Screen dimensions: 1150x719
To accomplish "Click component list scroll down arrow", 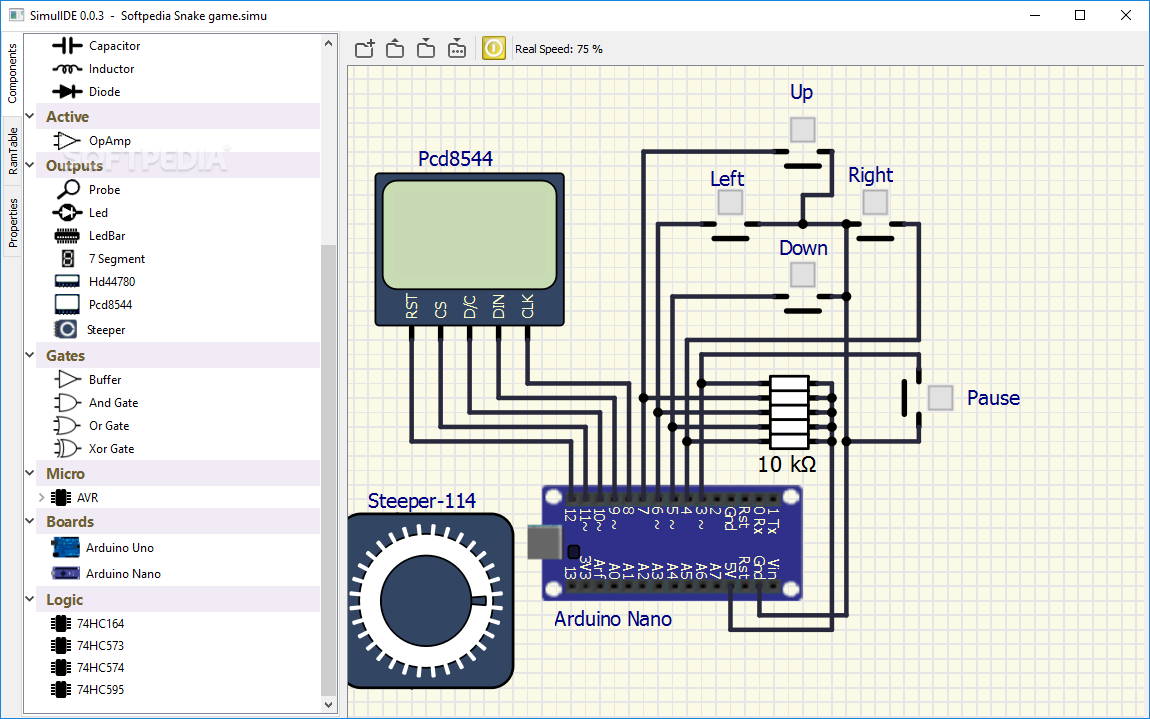I will coord(329,704).
